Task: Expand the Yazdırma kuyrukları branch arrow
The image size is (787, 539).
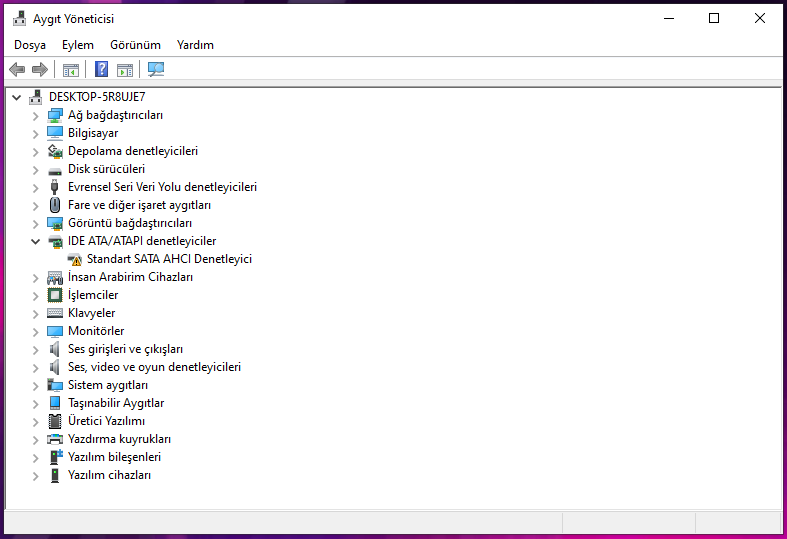Action: 35,440
